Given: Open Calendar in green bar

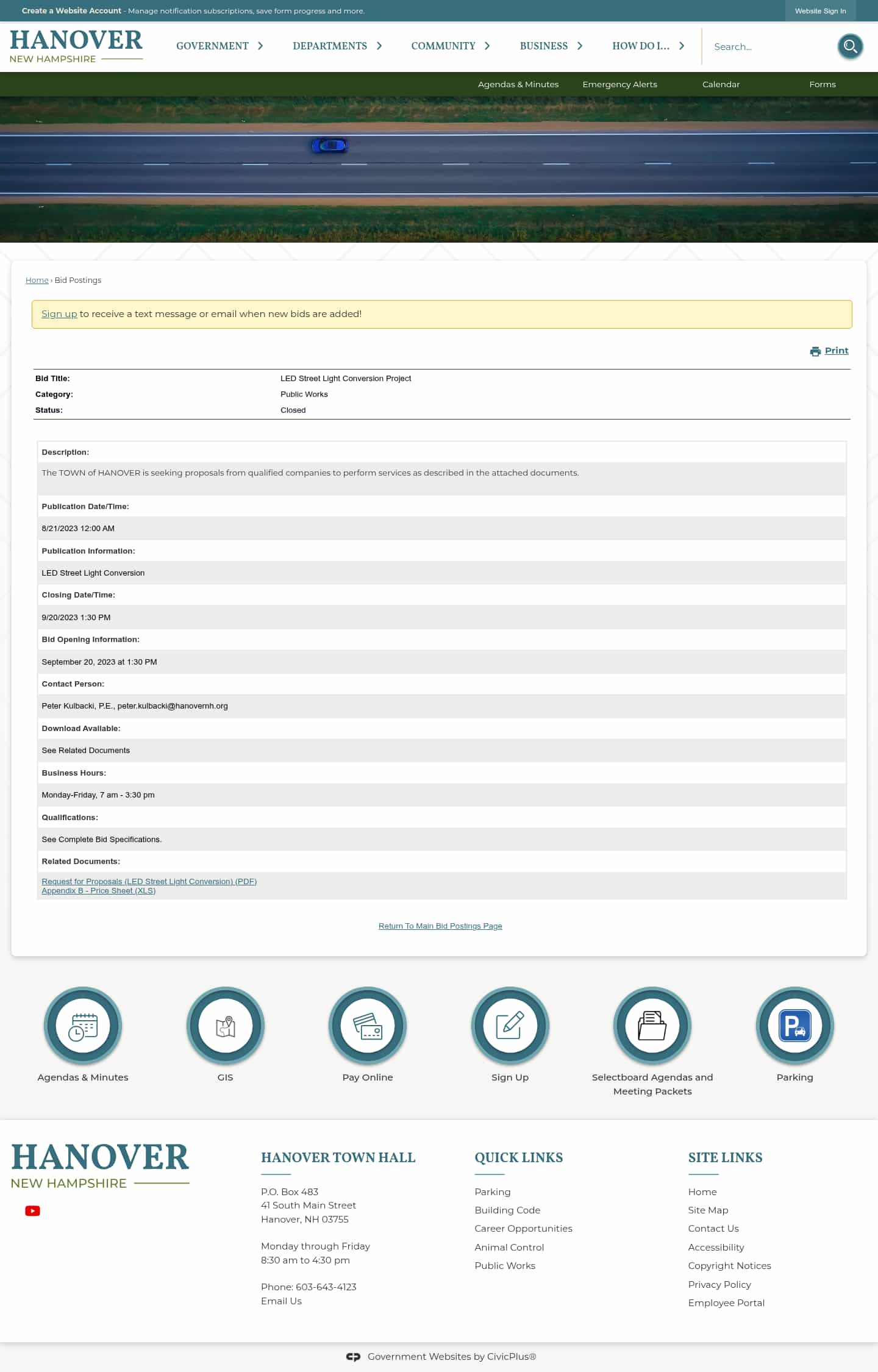Looking at the screenshot, I should coord(721,84).
